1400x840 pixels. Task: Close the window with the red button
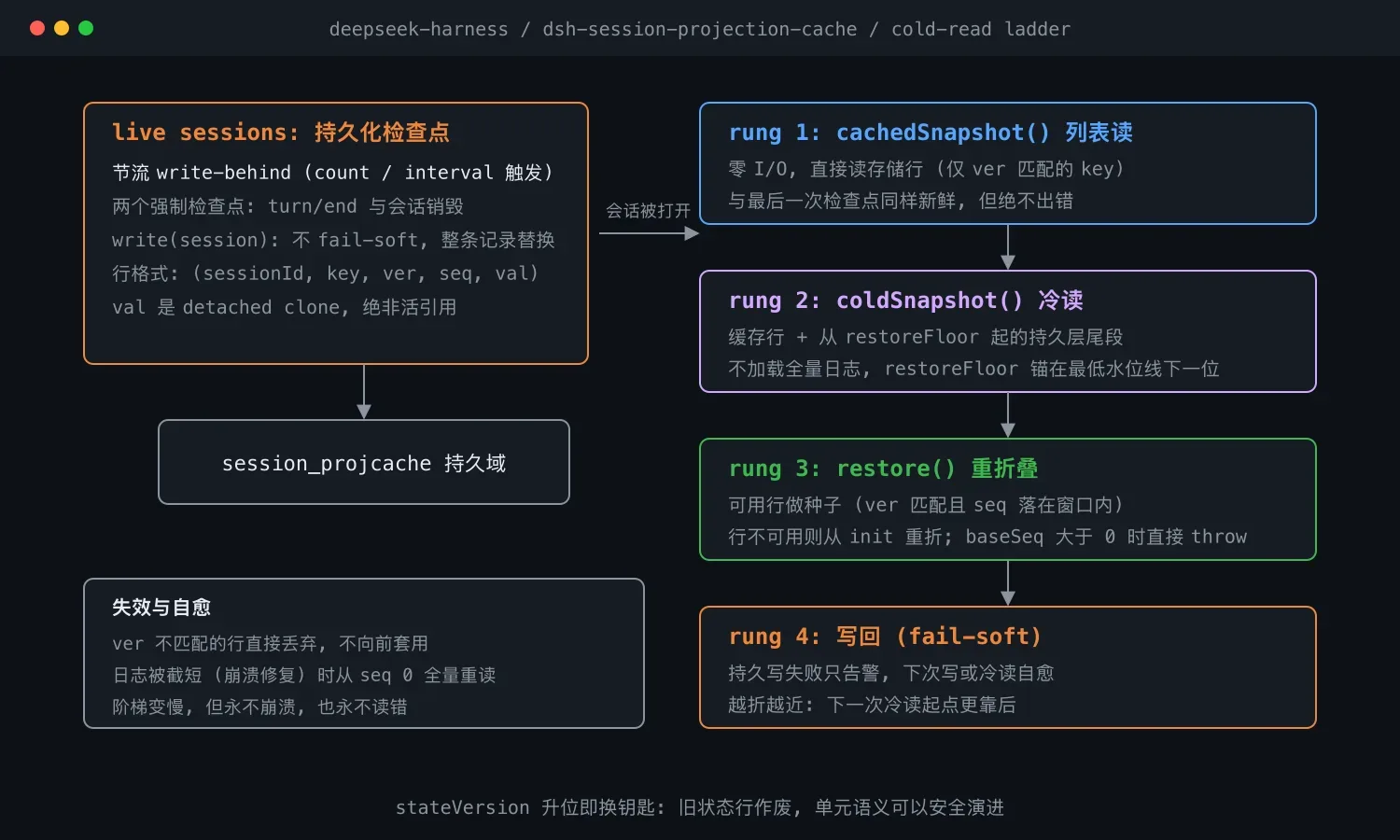[37, 28]
